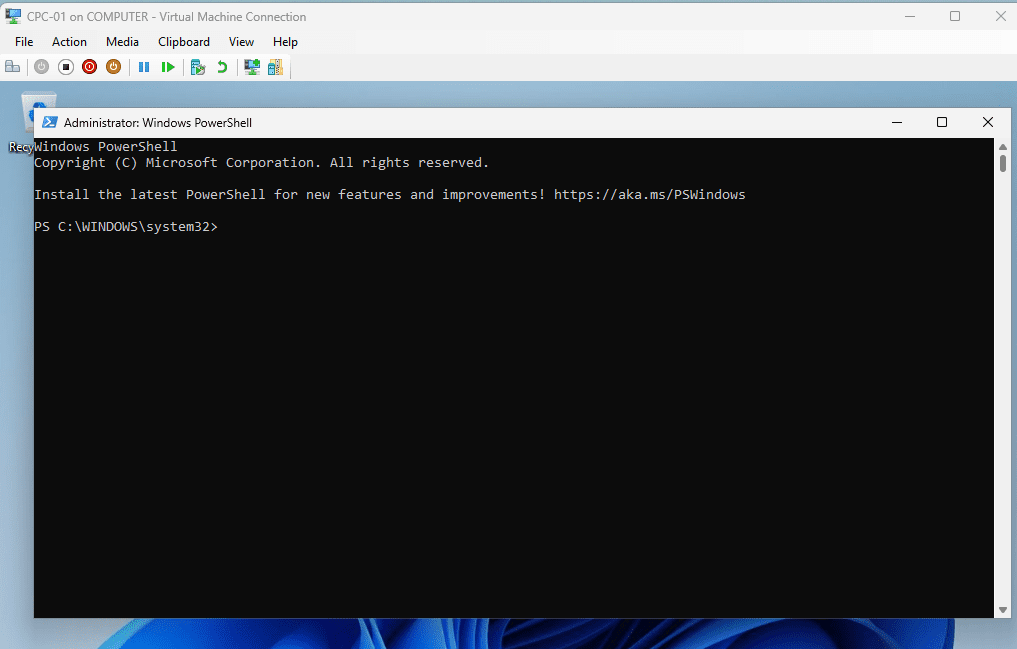1017x649 pixels.
Task: Save the virtual machine state
Action: coord(113,66)
